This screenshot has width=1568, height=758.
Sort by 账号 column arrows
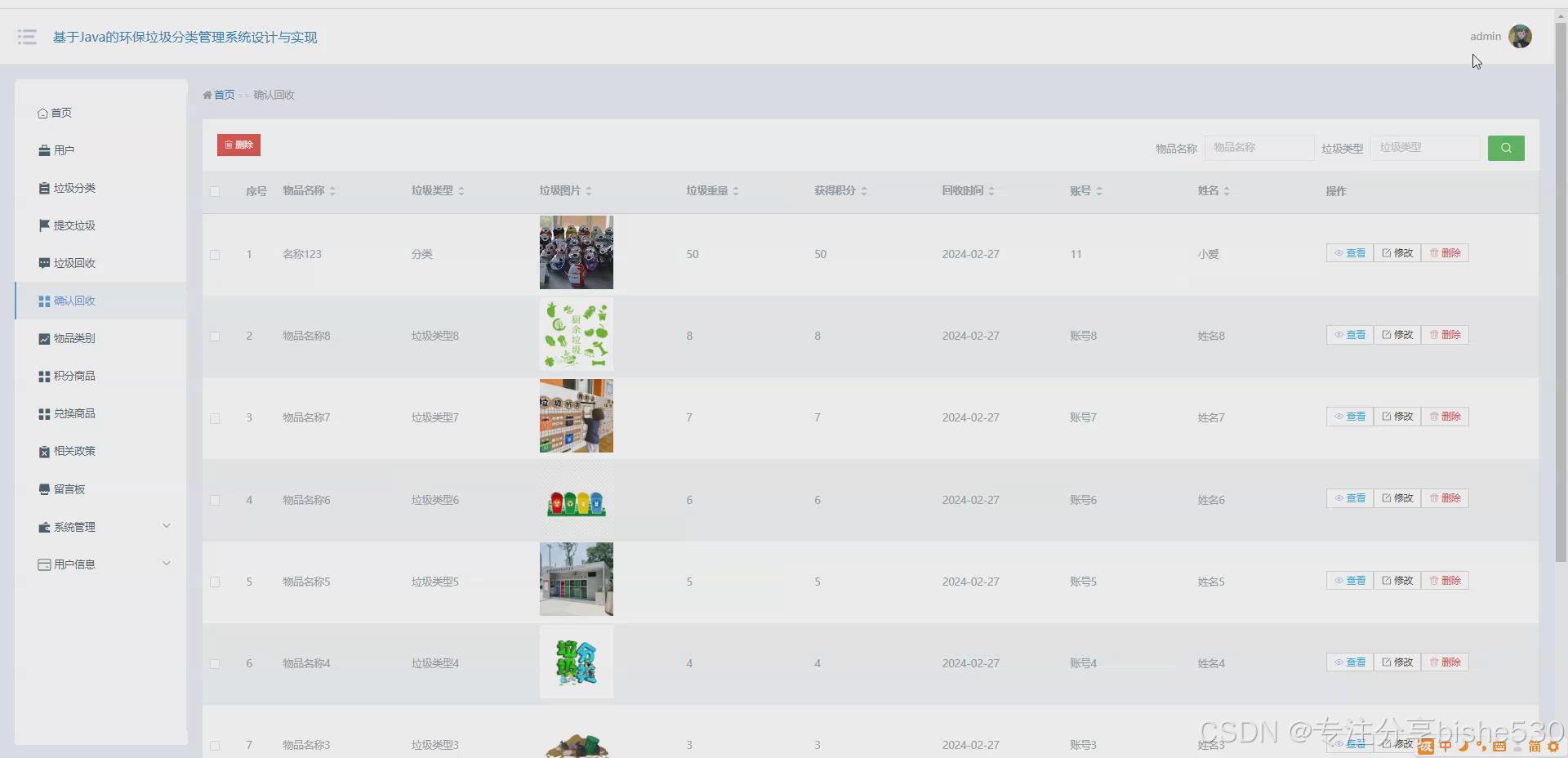(1098, 191)
